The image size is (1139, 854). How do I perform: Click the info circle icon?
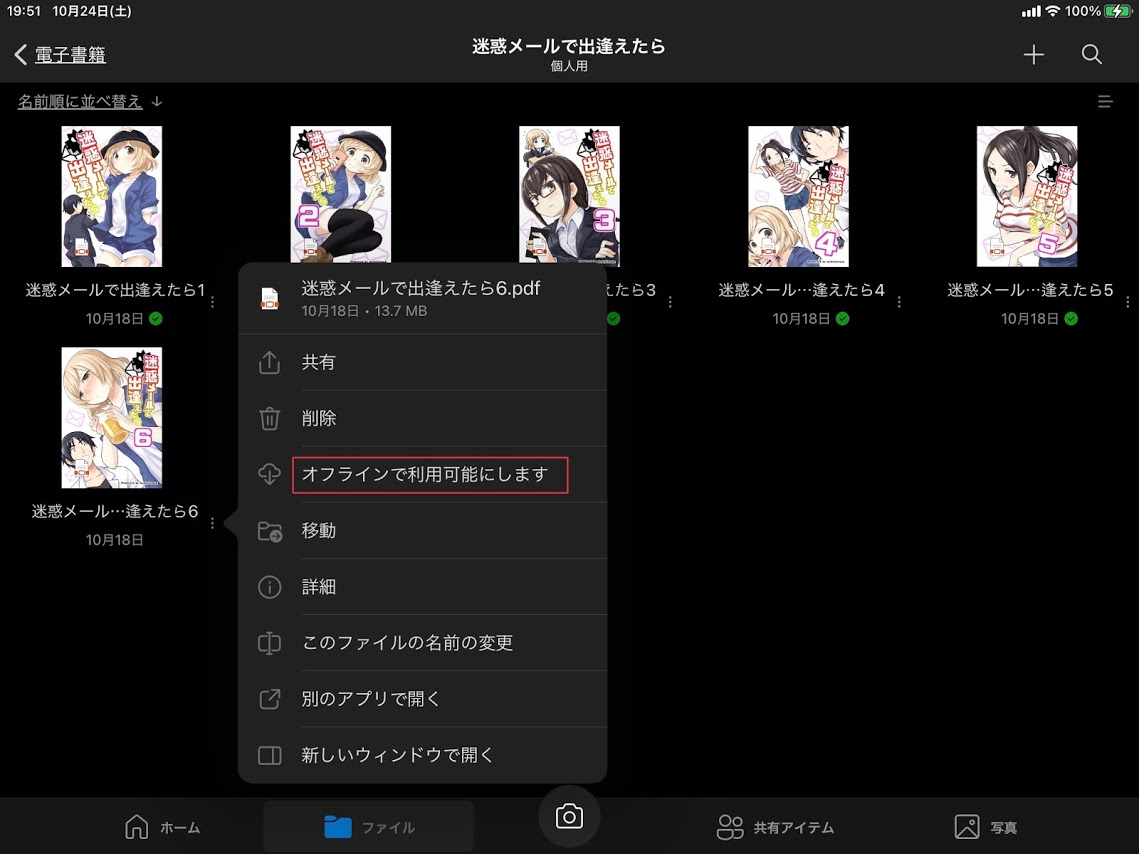tap(269, 587)
